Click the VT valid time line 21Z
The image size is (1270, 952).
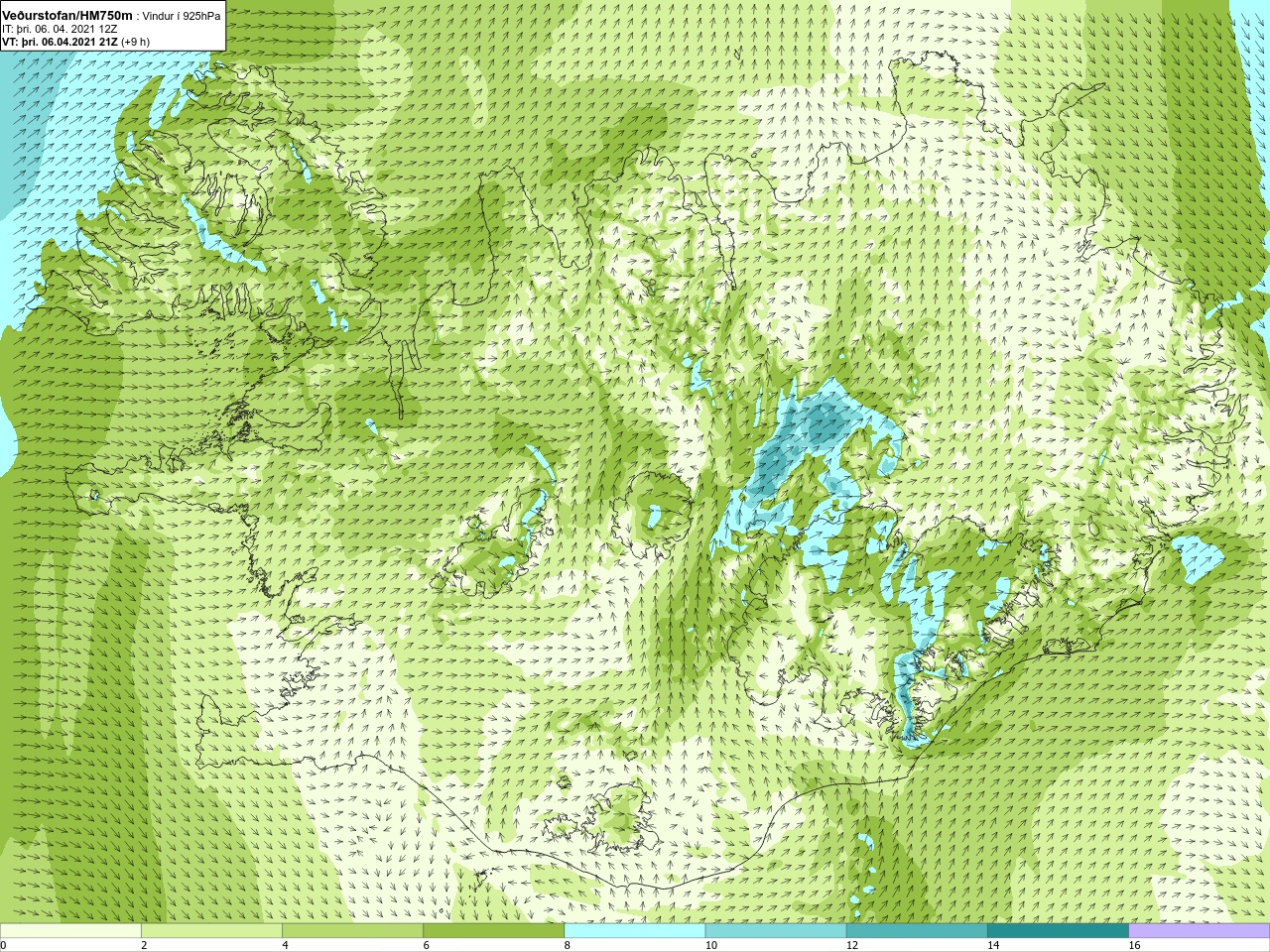point(60,42)
